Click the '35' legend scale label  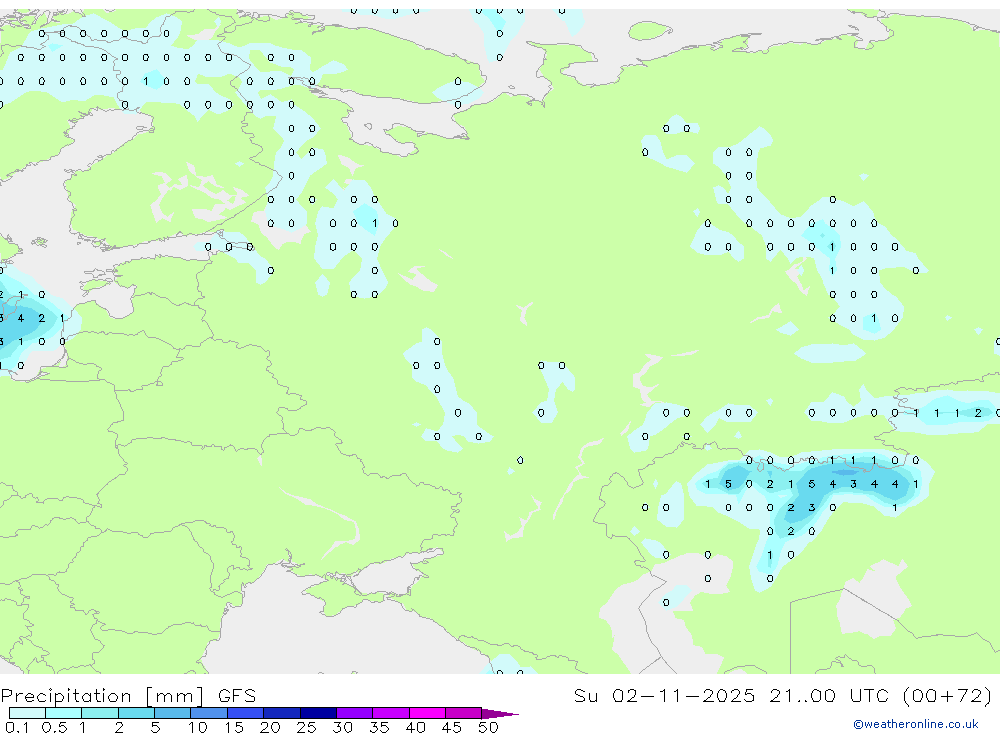click(x=379, y=727)
